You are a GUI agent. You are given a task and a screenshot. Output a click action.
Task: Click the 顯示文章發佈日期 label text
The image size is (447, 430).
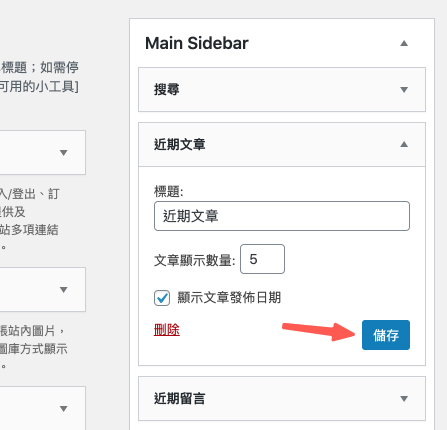pos(229,298)
